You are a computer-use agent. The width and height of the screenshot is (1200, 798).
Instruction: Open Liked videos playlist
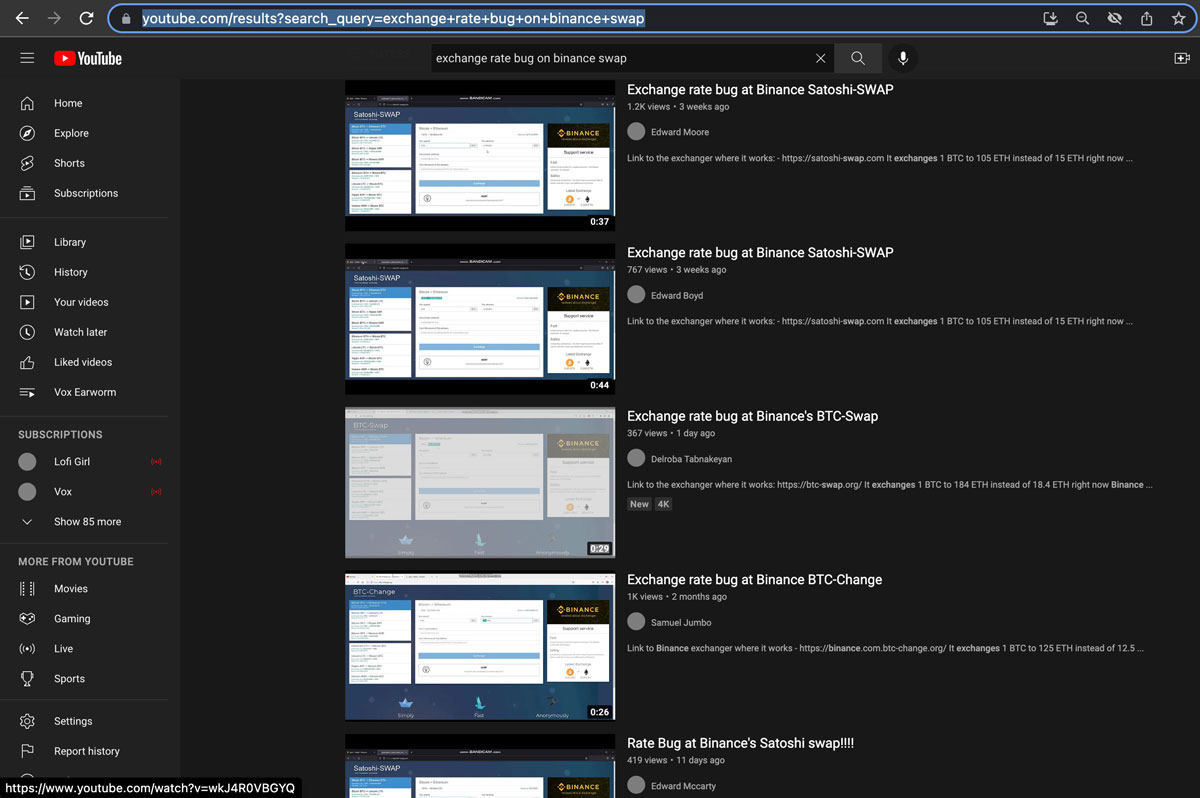[x=84, y=362]
